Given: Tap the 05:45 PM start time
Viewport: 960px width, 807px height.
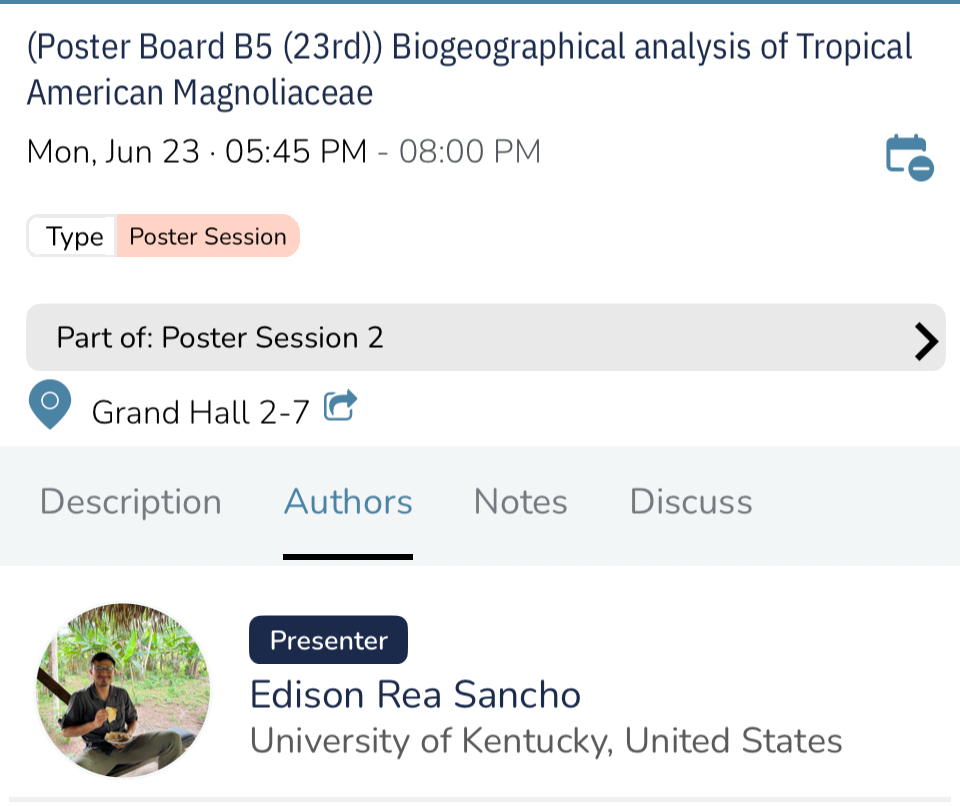Looking at the screenshot, I should [x=296, y=152].
